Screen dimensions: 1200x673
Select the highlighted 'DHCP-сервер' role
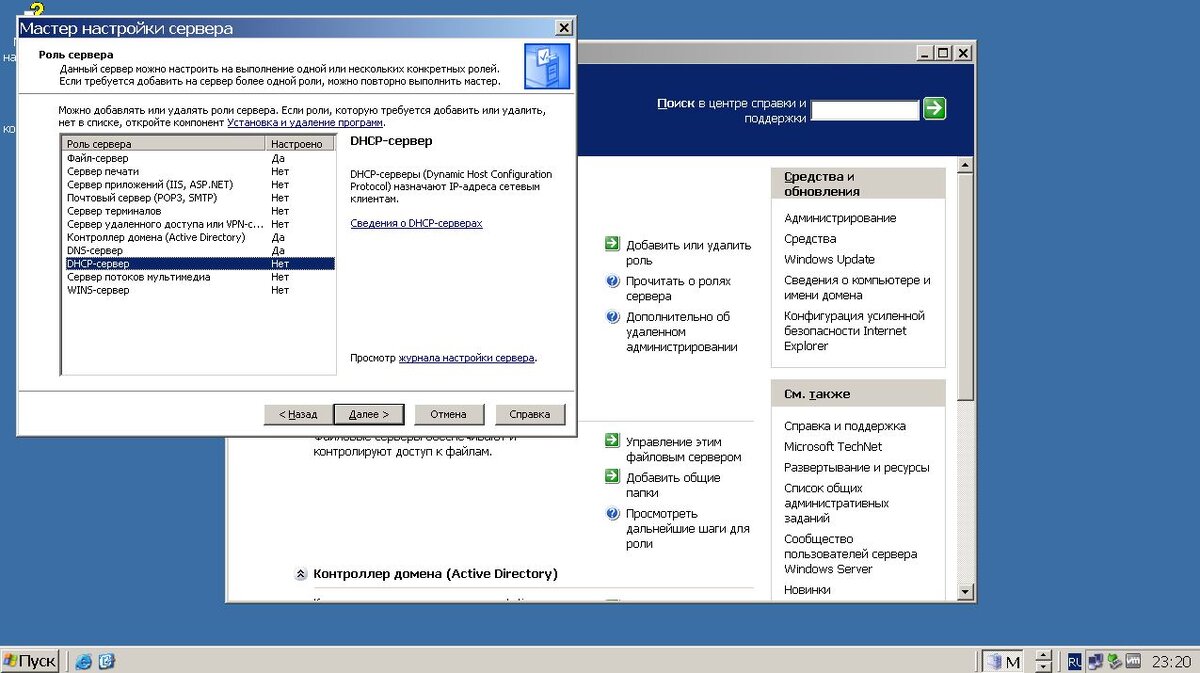click(198, 263)
